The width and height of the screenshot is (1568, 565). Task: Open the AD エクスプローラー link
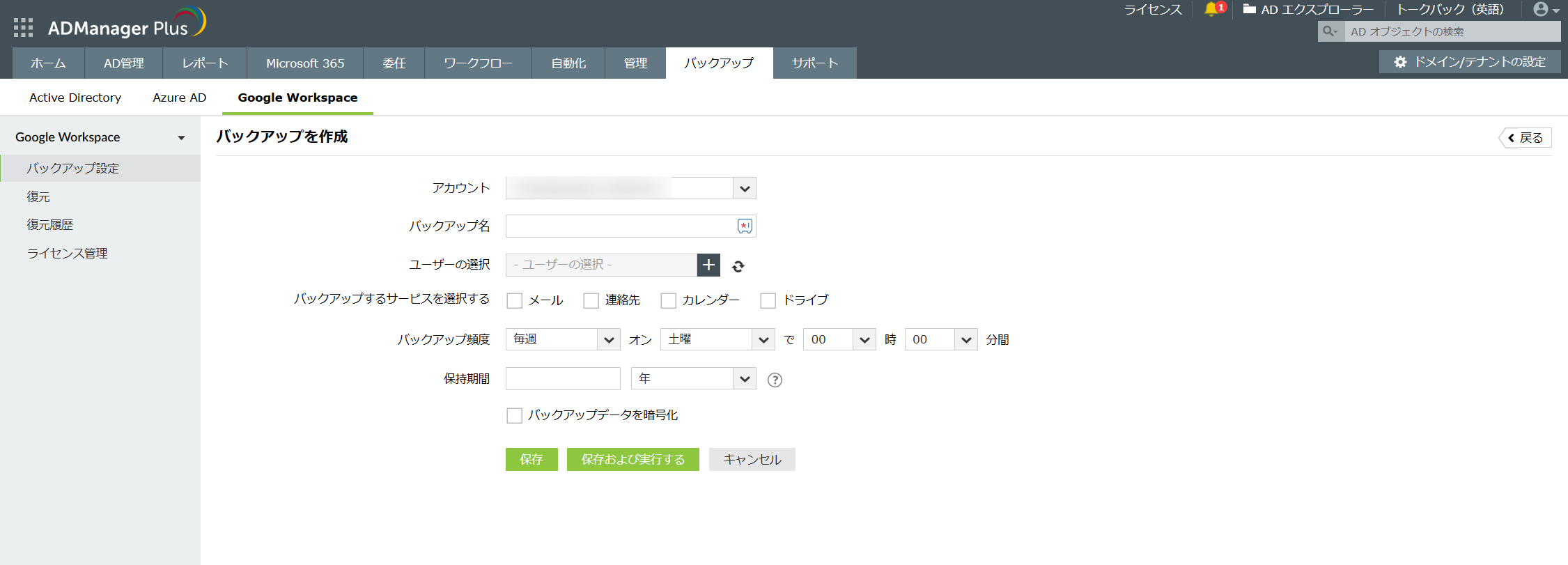1308,10
